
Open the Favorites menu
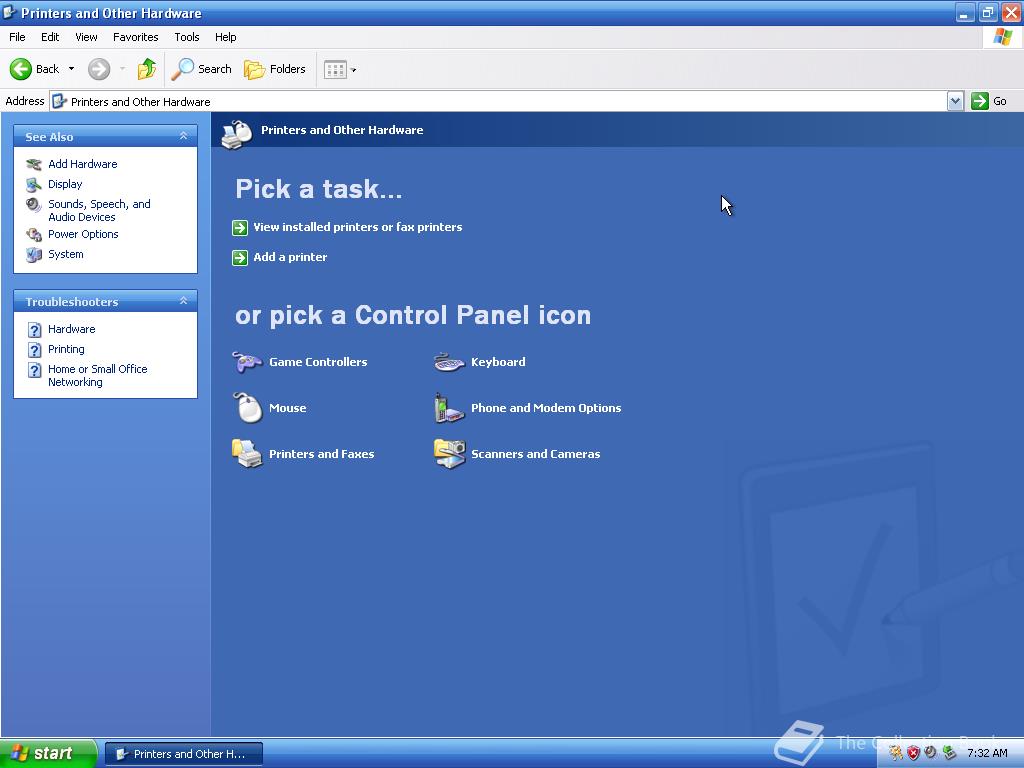(x=135, y=37)
